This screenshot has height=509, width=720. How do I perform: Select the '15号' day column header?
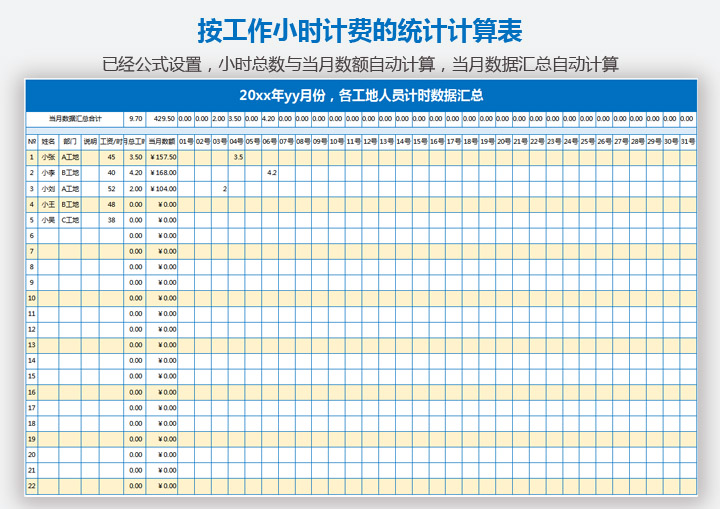[x=420, y=141]
